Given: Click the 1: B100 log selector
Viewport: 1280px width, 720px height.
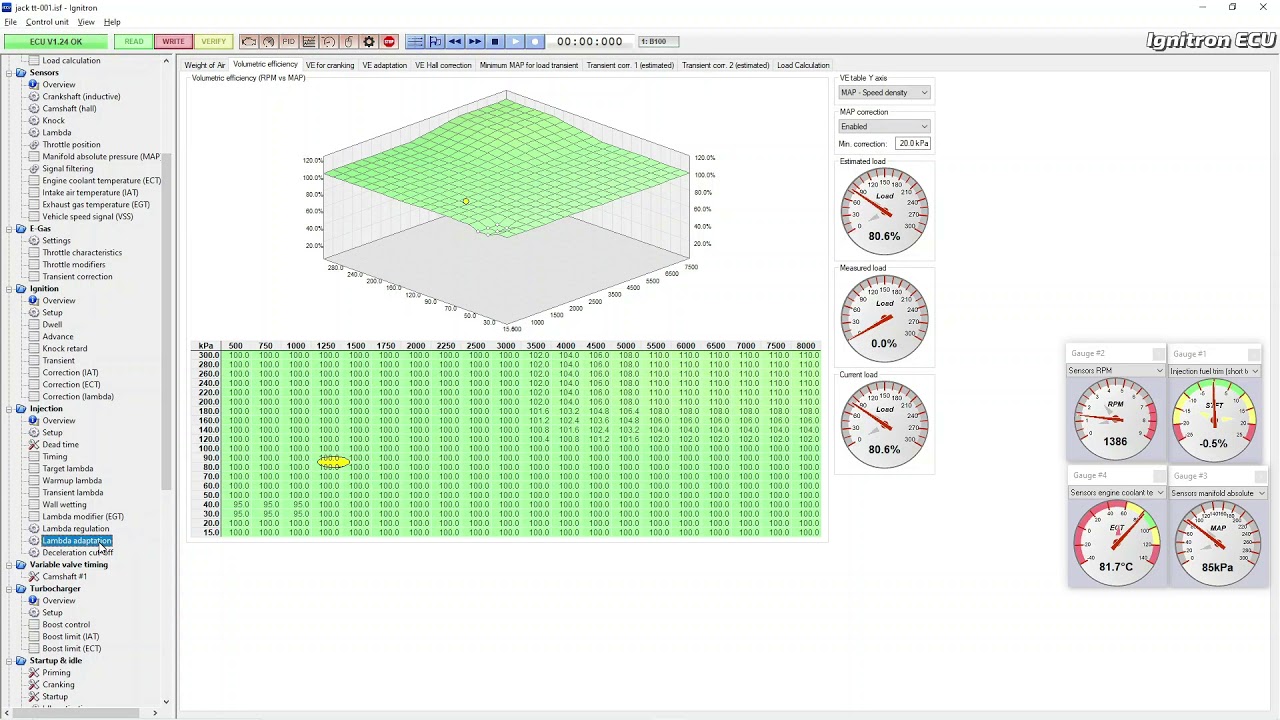Looking at the screenshot, I should tap(658, 41).
